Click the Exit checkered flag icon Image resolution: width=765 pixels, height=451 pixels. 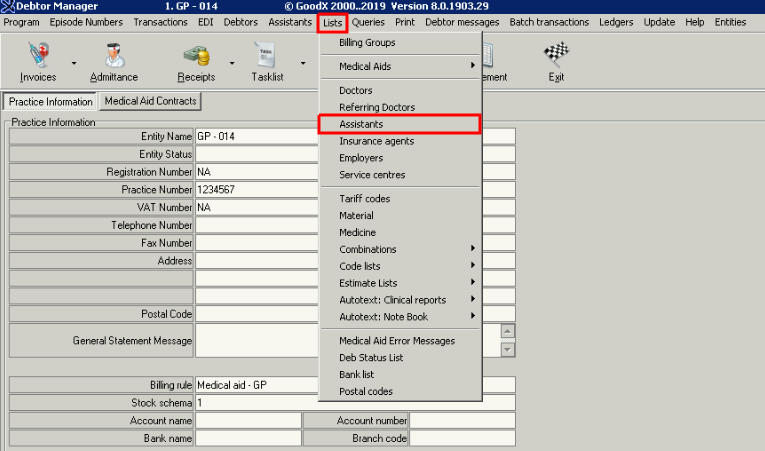pyautogui.click(x=556, y=54)
